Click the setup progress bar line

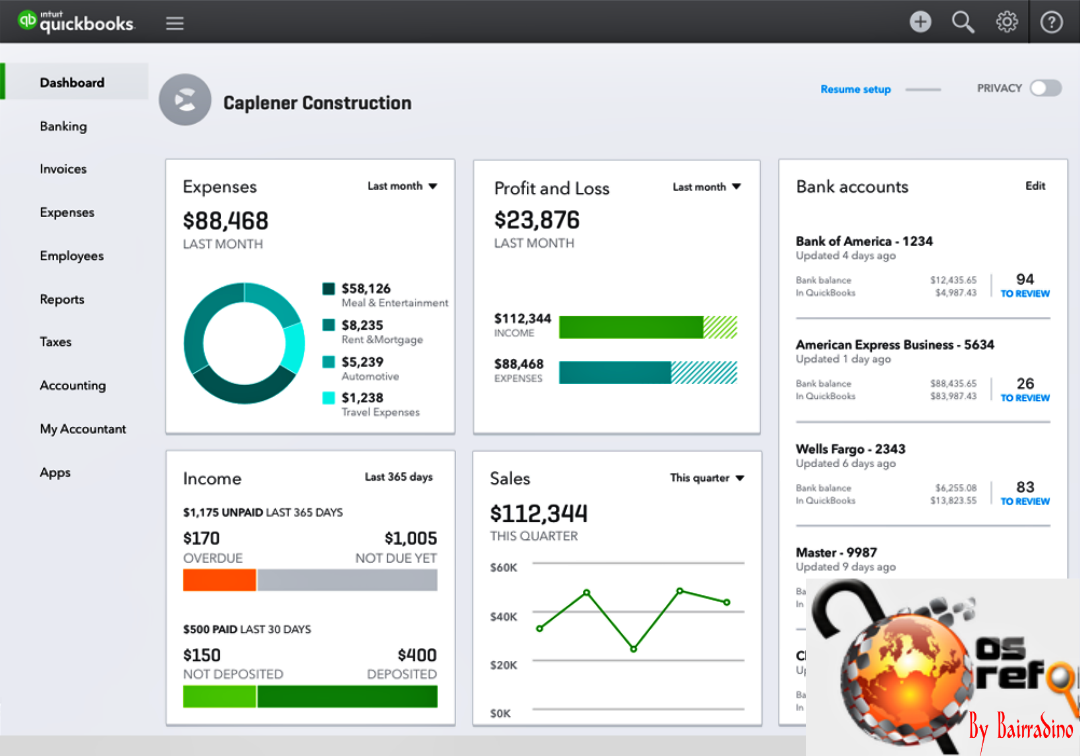coord(923,90)
